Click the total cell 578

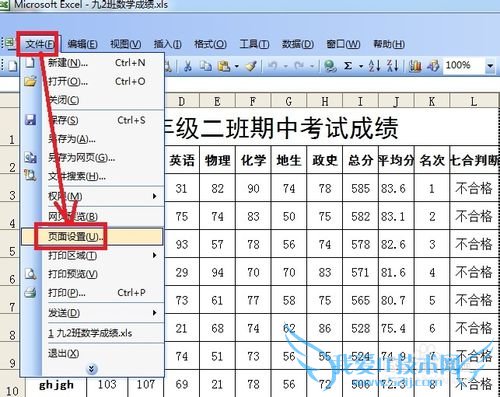click(360, 244)
